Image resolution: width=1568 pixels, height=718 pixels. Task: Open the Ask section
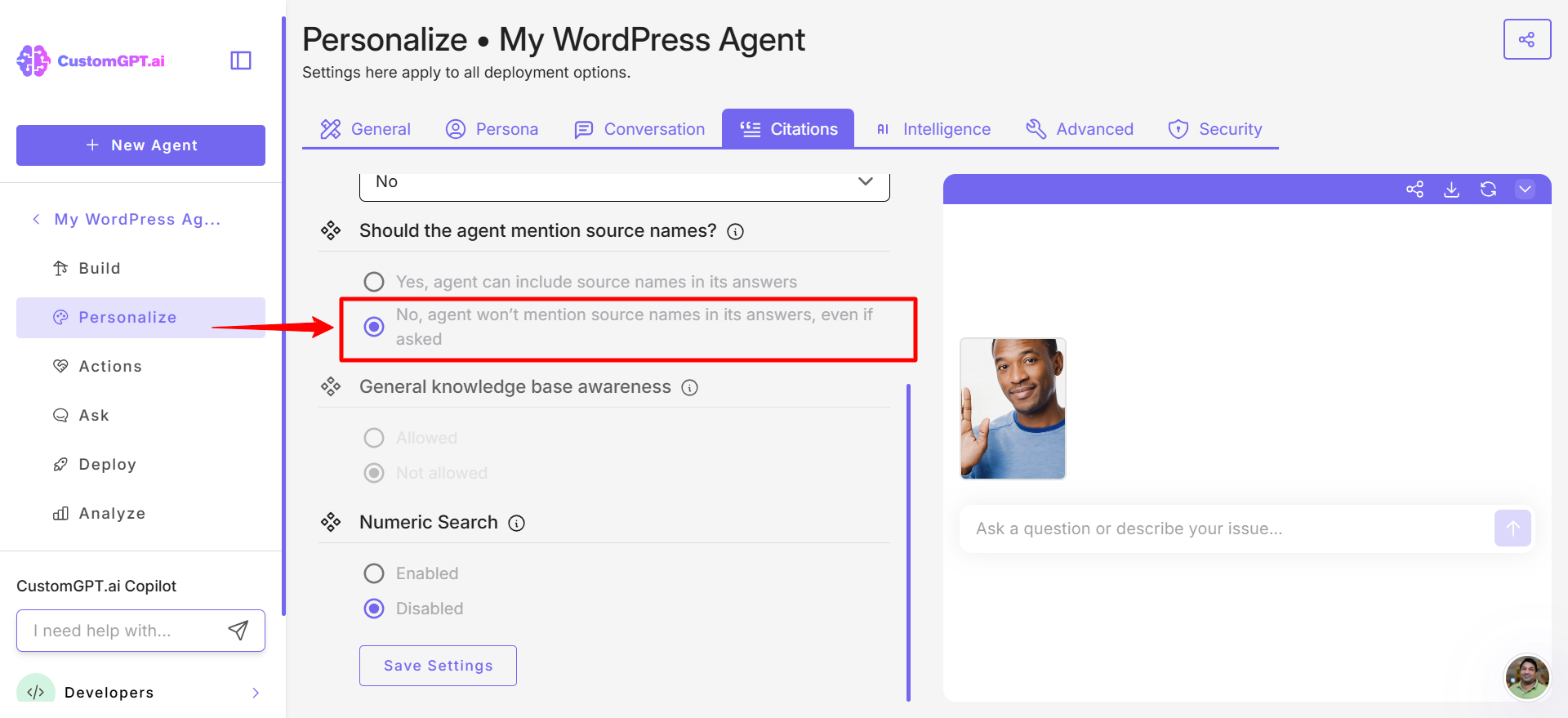coord(140,415)
